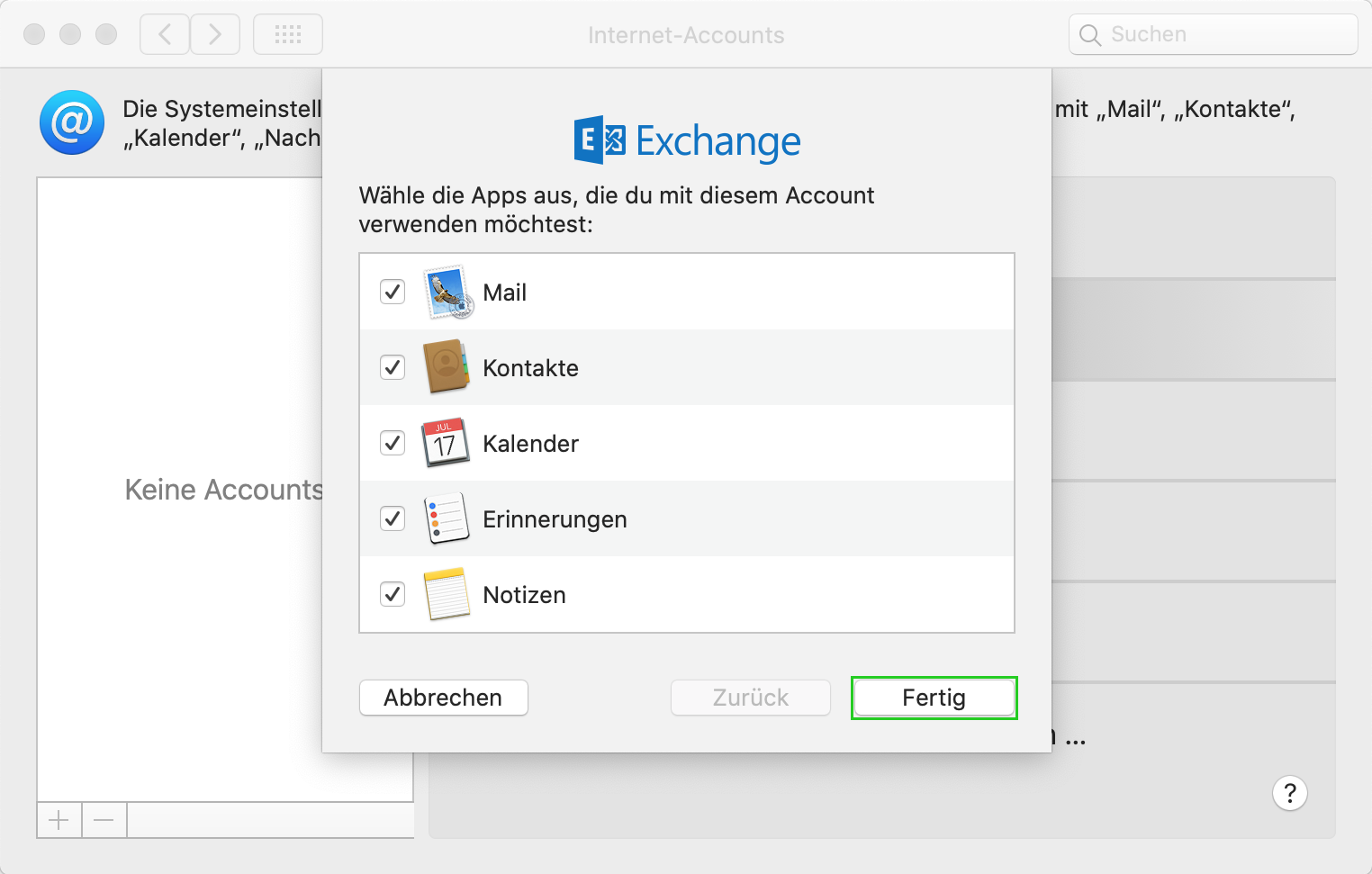The image size is (1372, 874).
Task: Click the Kalender icon showing 17
Action: (x=447, y=443)
